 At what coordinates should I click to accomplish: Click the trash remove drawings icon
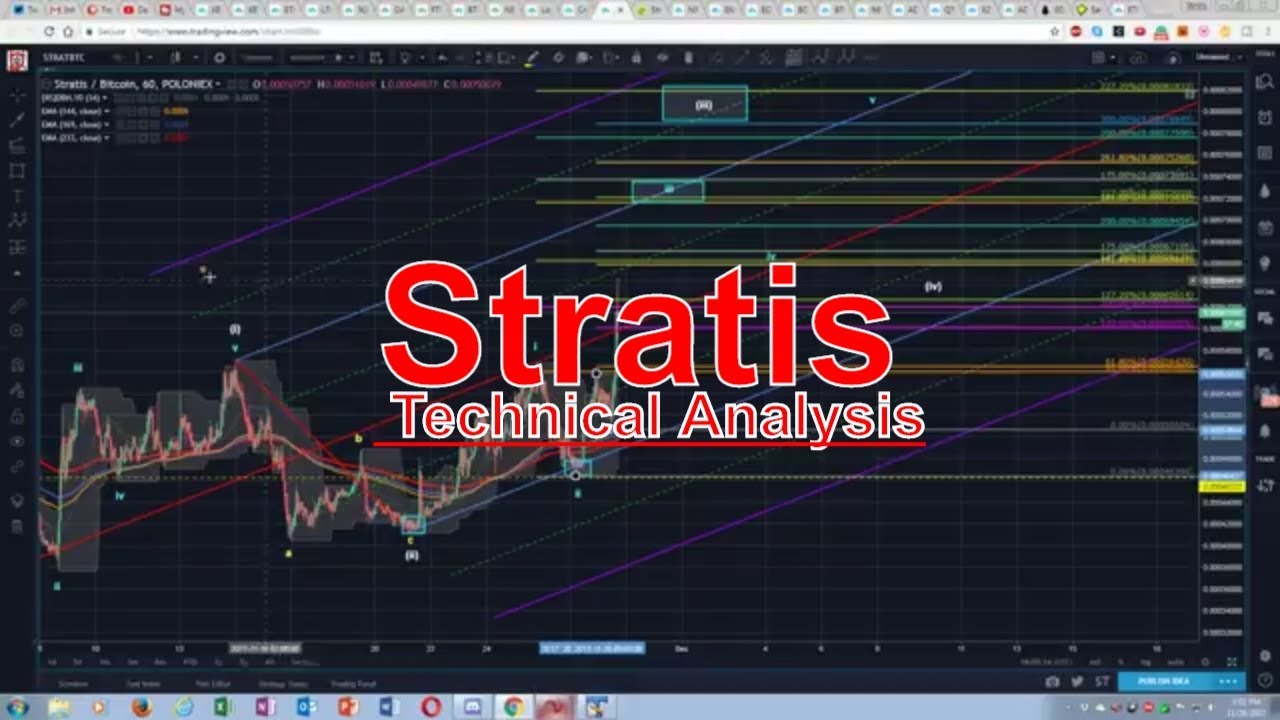click(17, 526)
